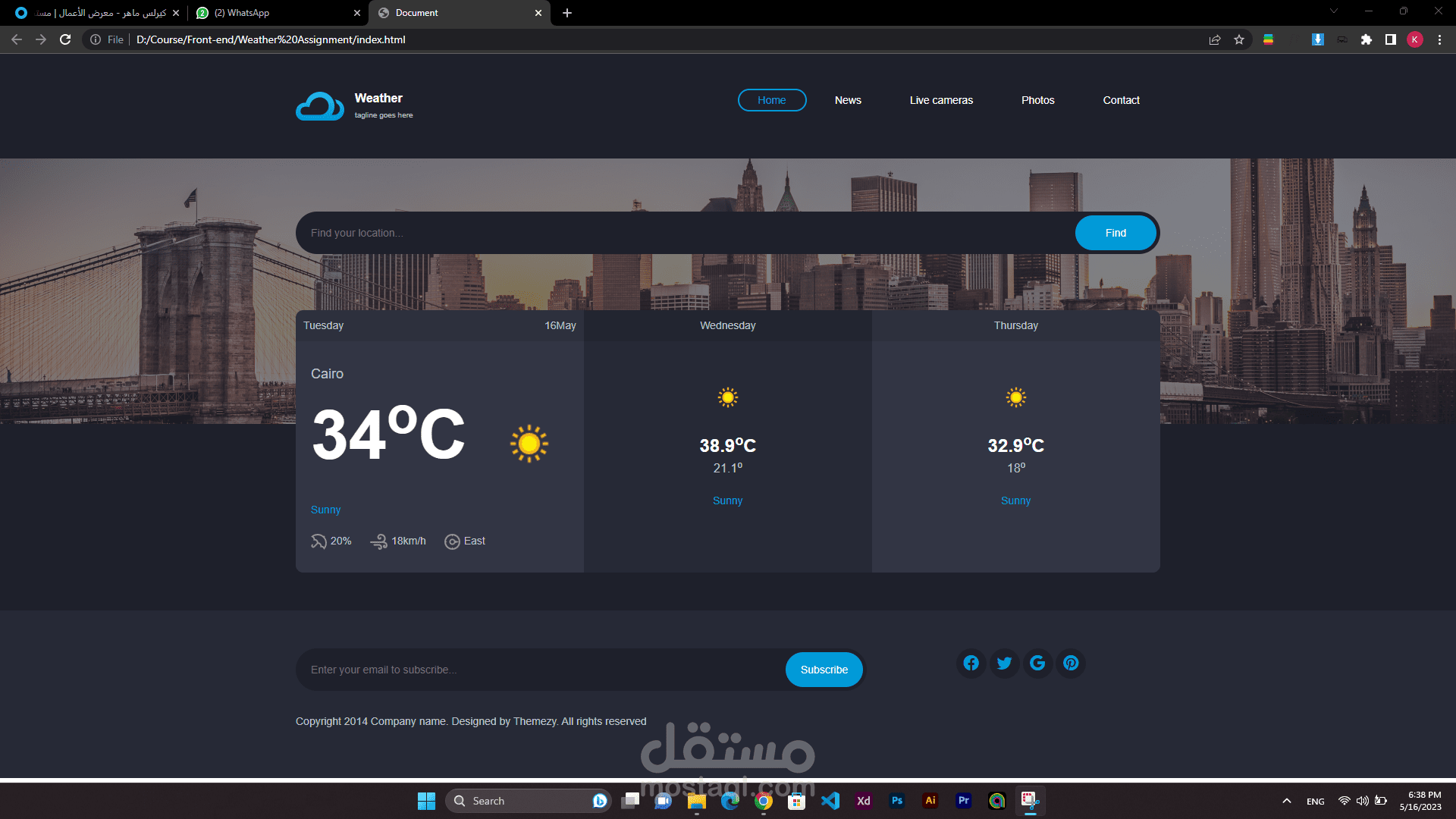Open Photoshop from the taskbar
This screenshot has width=1456, height=819.
click(x=897, y=801)
